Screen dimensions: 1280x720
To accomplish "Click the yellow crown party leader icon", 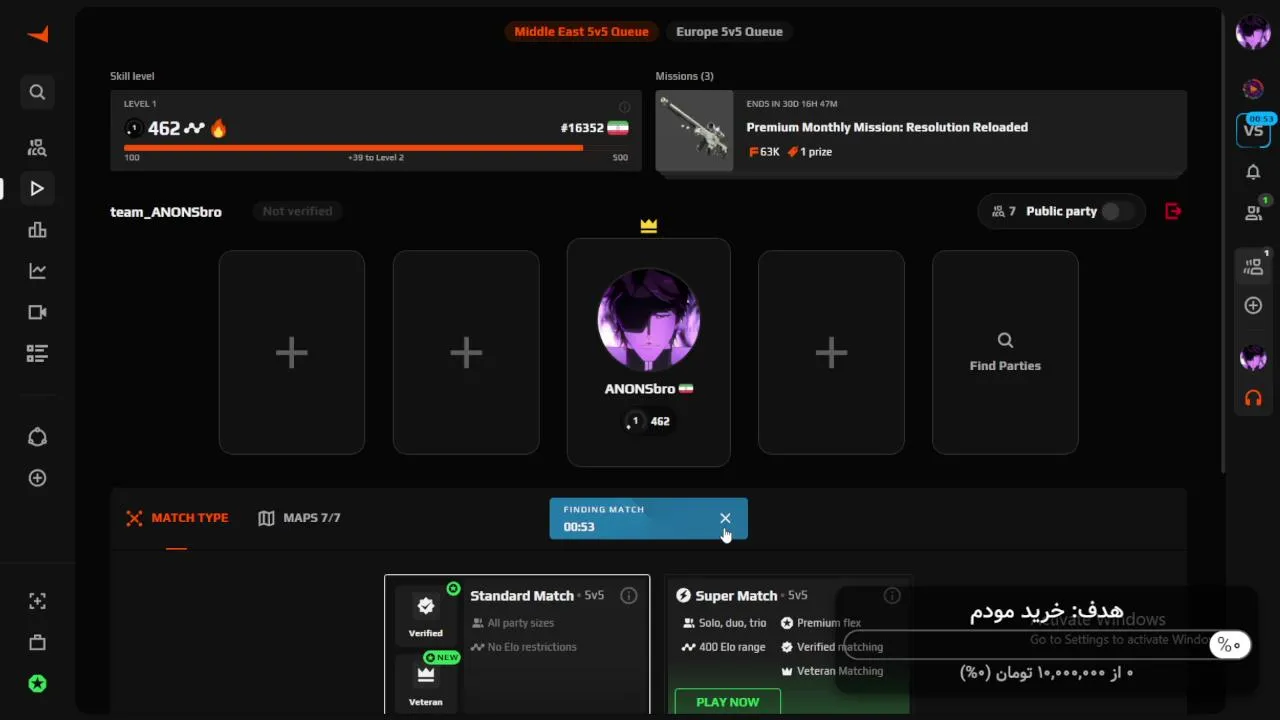I will (649, 226).
